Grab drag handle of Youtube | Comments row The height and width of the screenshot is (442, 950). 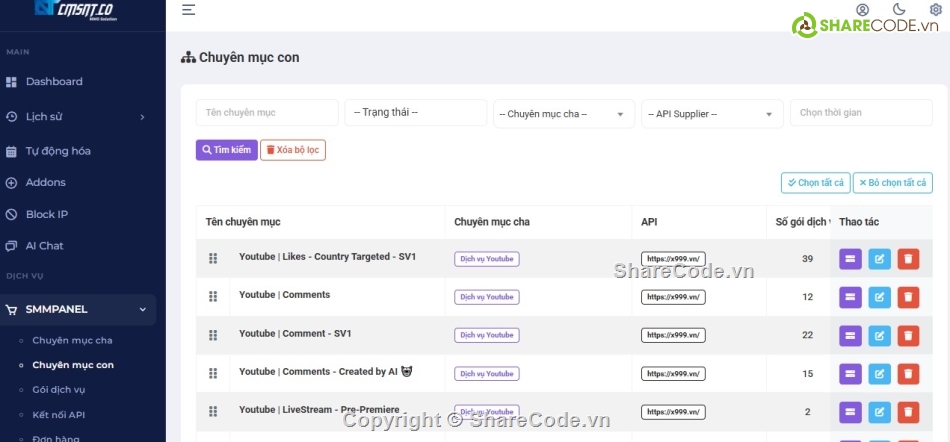click(213, 297)
